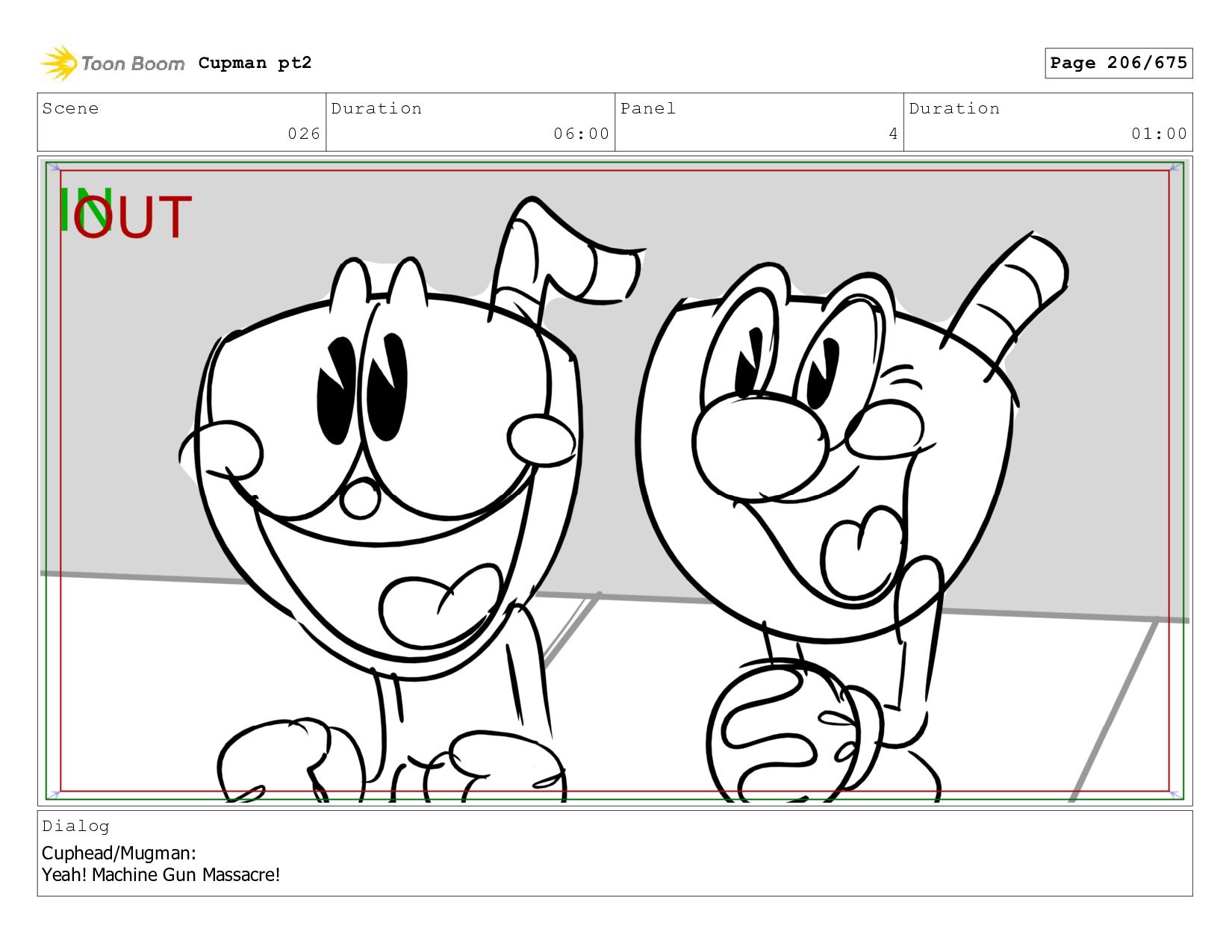Click the 'Dialog' field label
Viewport: 1232px width, 952px height.
coord(75,826)
